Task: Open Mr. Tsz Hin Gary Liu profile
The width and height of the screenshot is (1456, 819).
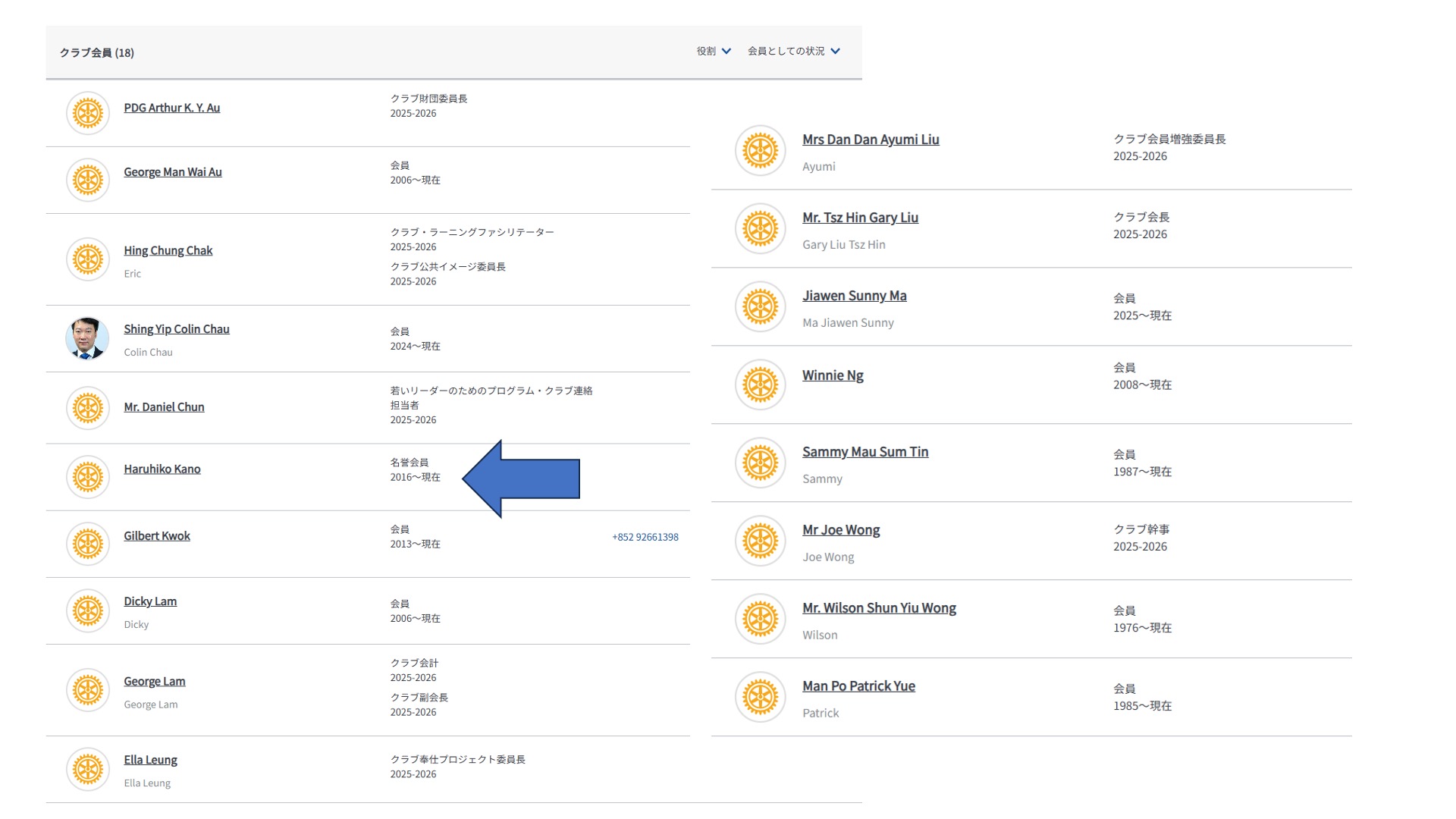Action: click(x=860, y=218)
